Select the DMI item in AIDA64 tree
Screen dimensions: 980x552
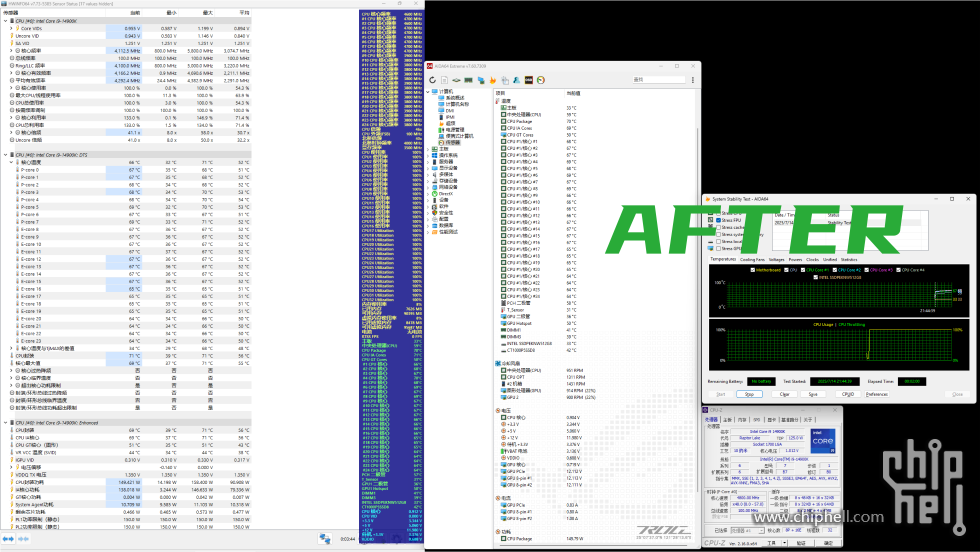[449, 111]
